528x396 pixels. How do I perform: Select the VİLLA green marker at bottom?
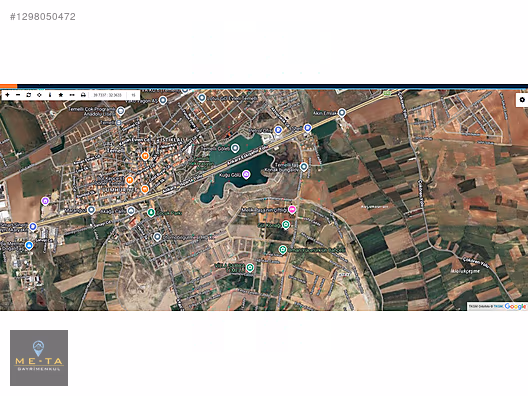tap(250, 268)
